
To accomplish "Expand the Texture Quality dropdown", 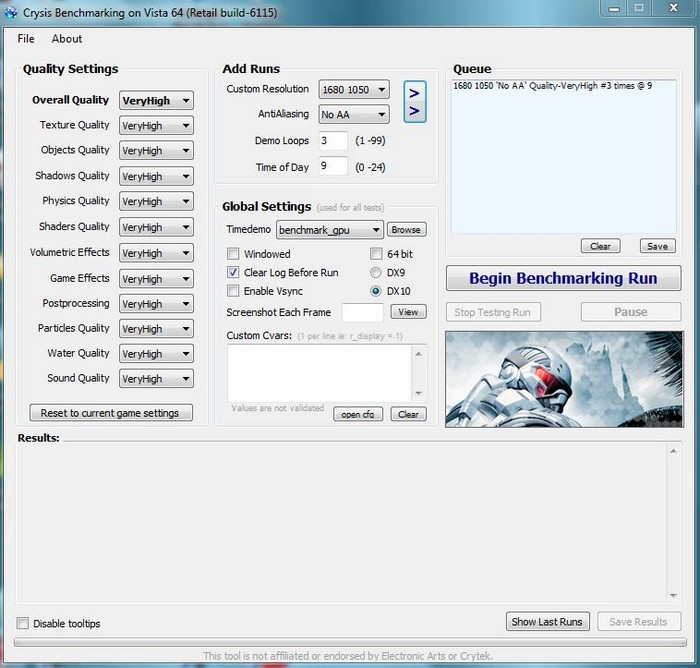I will point(156,125).
